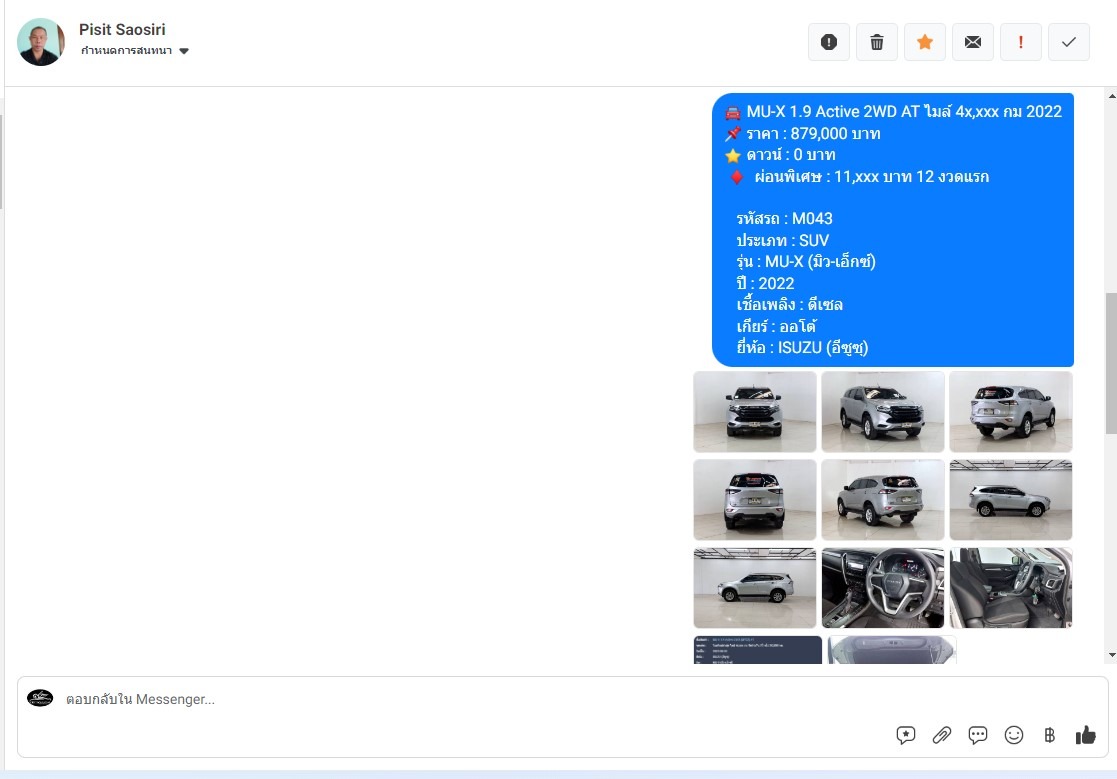Screen dimensions: 1117x779
Task: Delete the conversation with trash icon
Action: tap(877, 42)
